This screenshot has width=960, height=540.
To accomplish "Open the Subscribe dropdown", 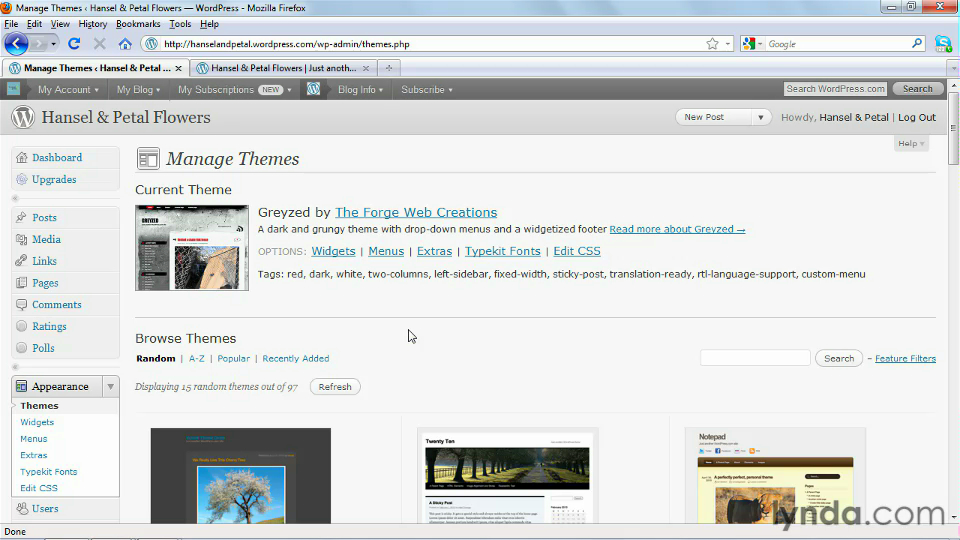I will [x=427, y=89].
